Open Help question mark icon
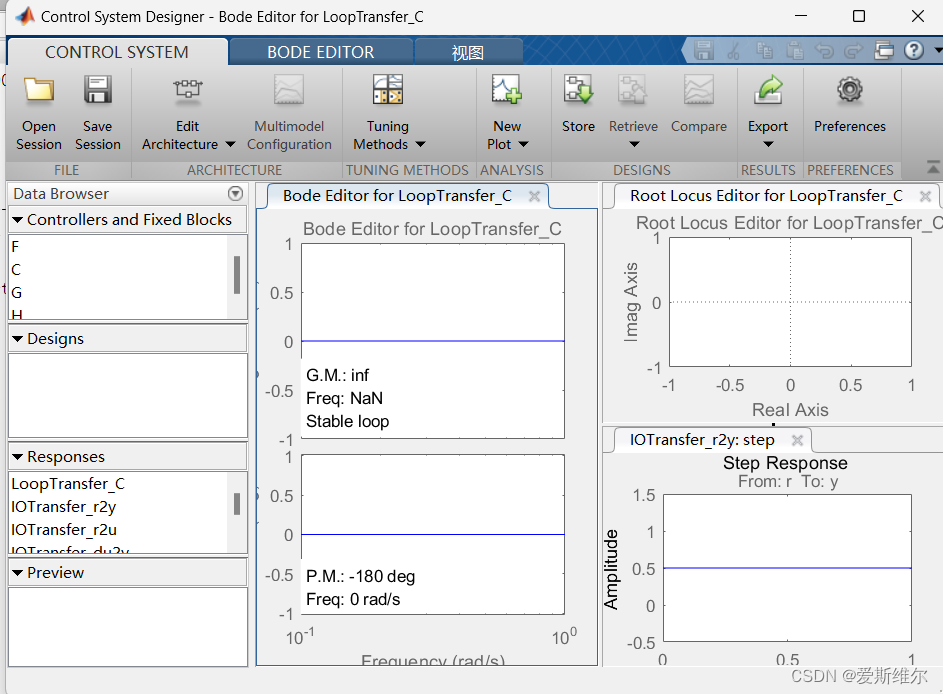This screenshot has height=694, width=943. click(914, 50)
